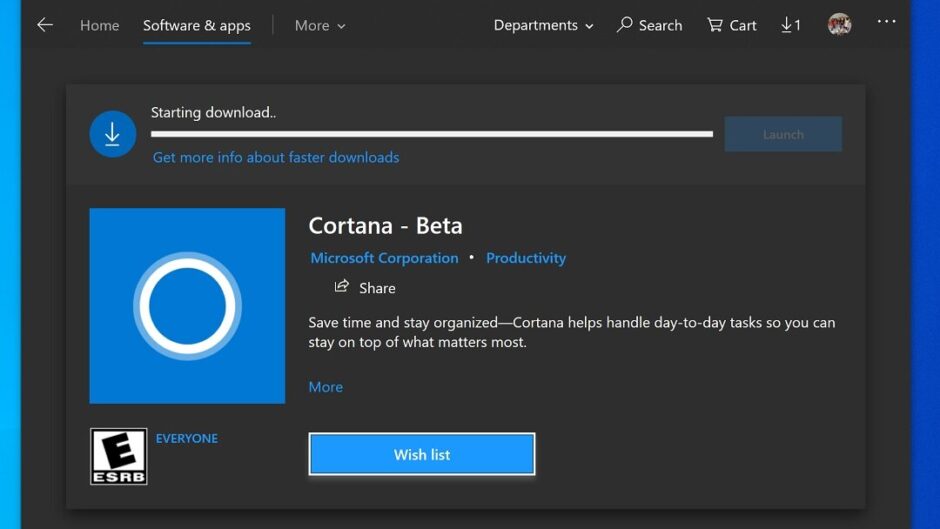
Task: Open Microsoft Corporation publisher link
Action: coord(384,258)
